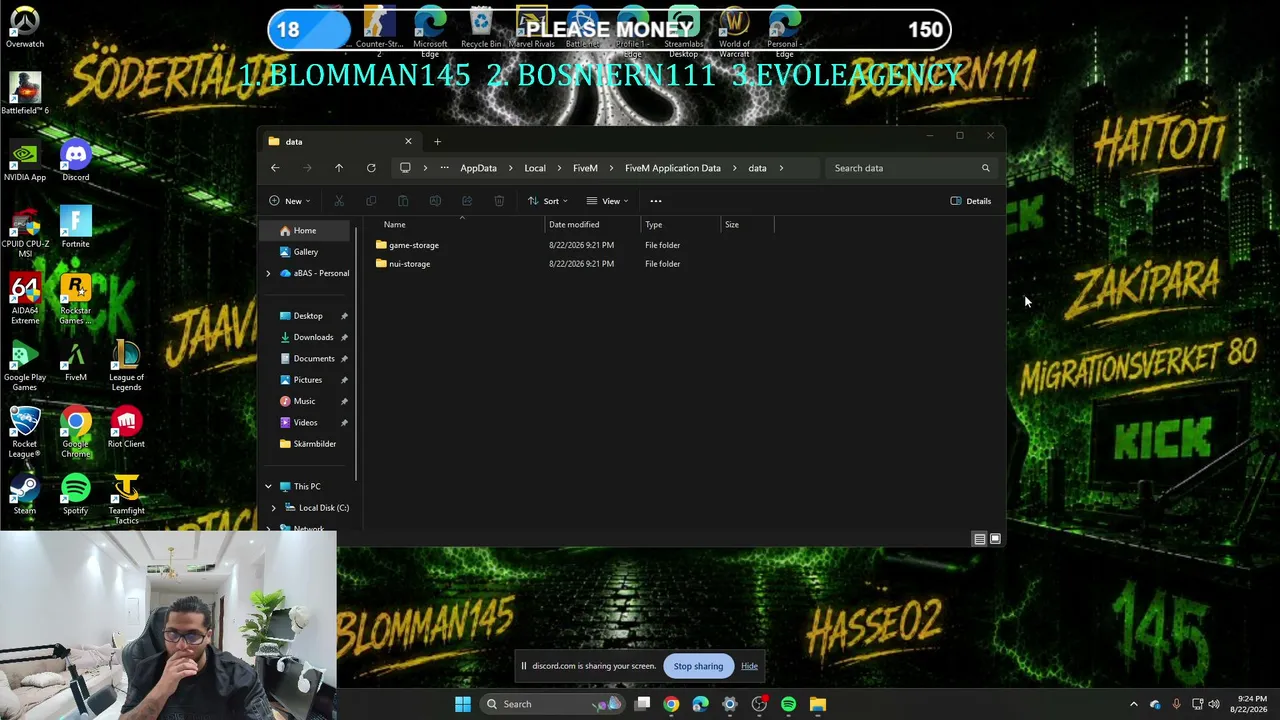
Task: Go to the Downloads folder
Action: [313, 337]
